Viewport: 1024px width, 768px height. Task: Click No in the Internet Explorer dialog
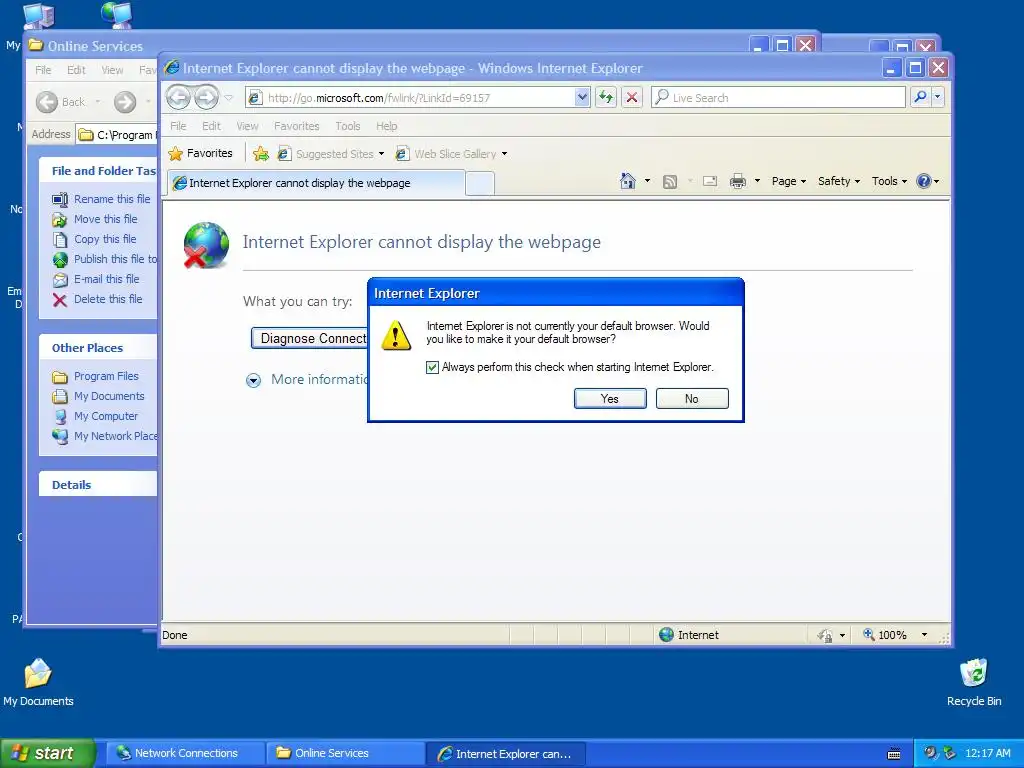click(x=692, y=398)
